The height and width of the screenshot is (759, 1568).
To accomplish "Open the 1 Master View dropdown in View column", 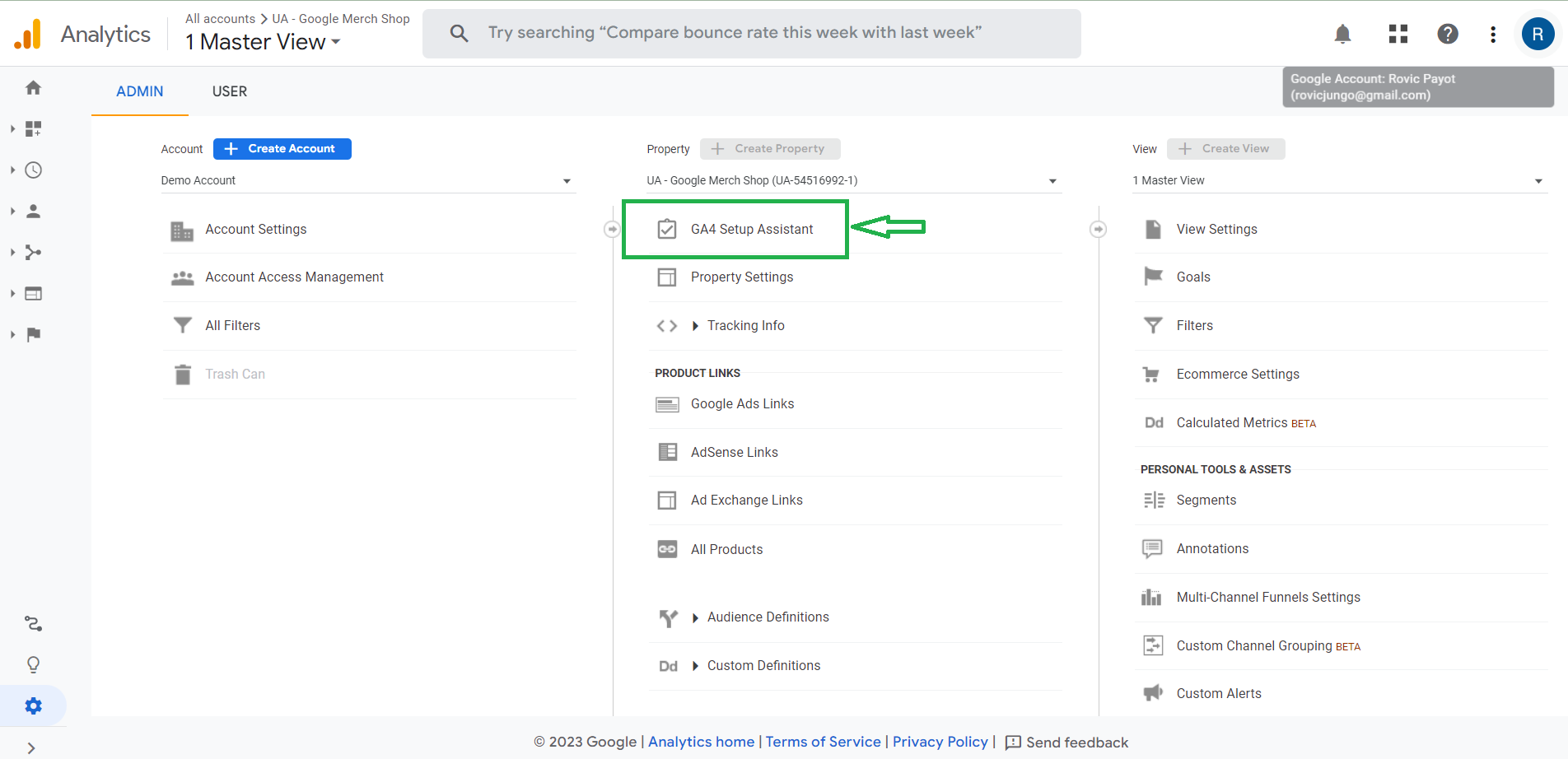I will (x=1339, y=180).
